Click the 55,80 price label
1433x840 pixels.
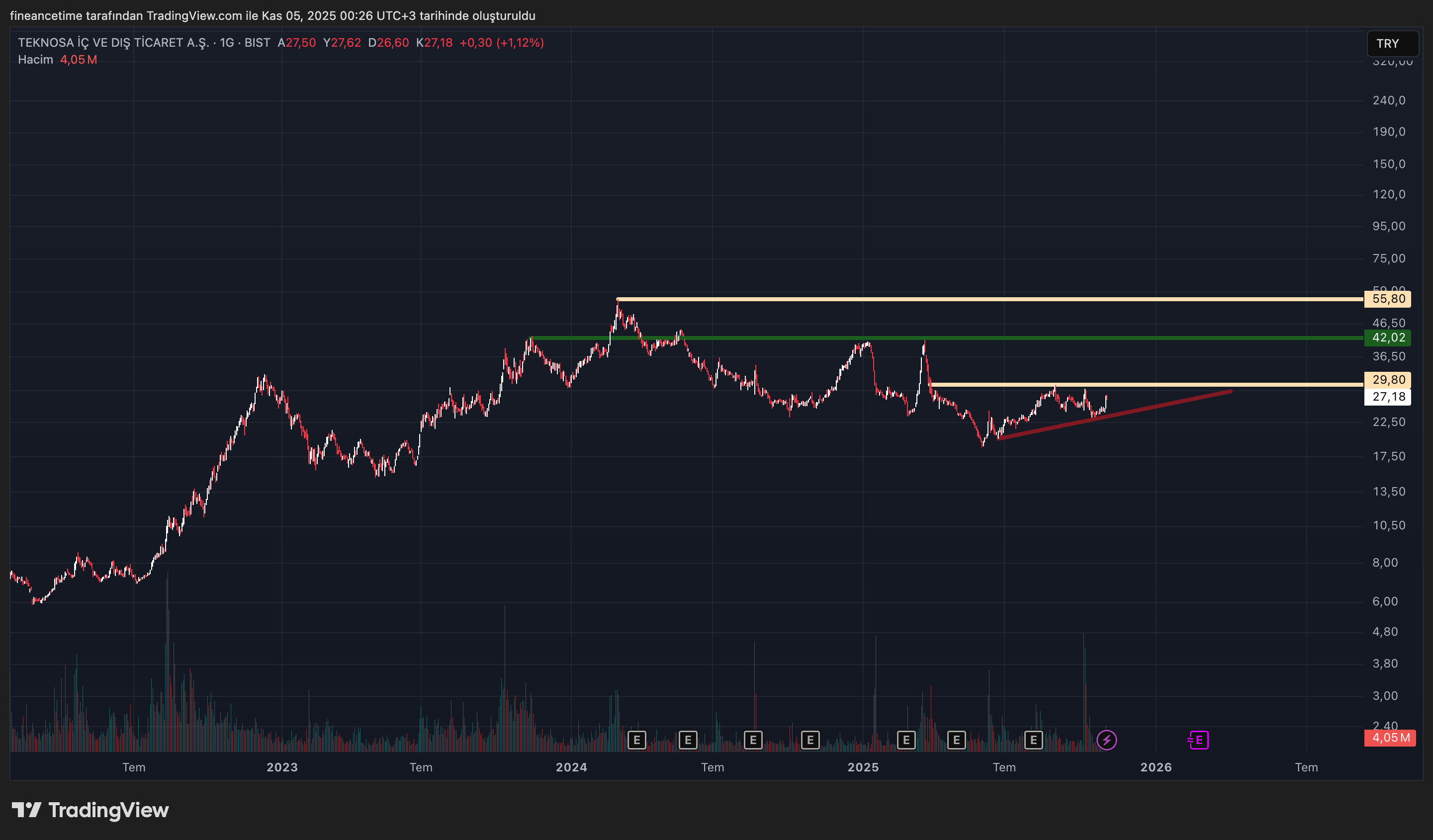pyautogui.click(x=1388, y=299)
